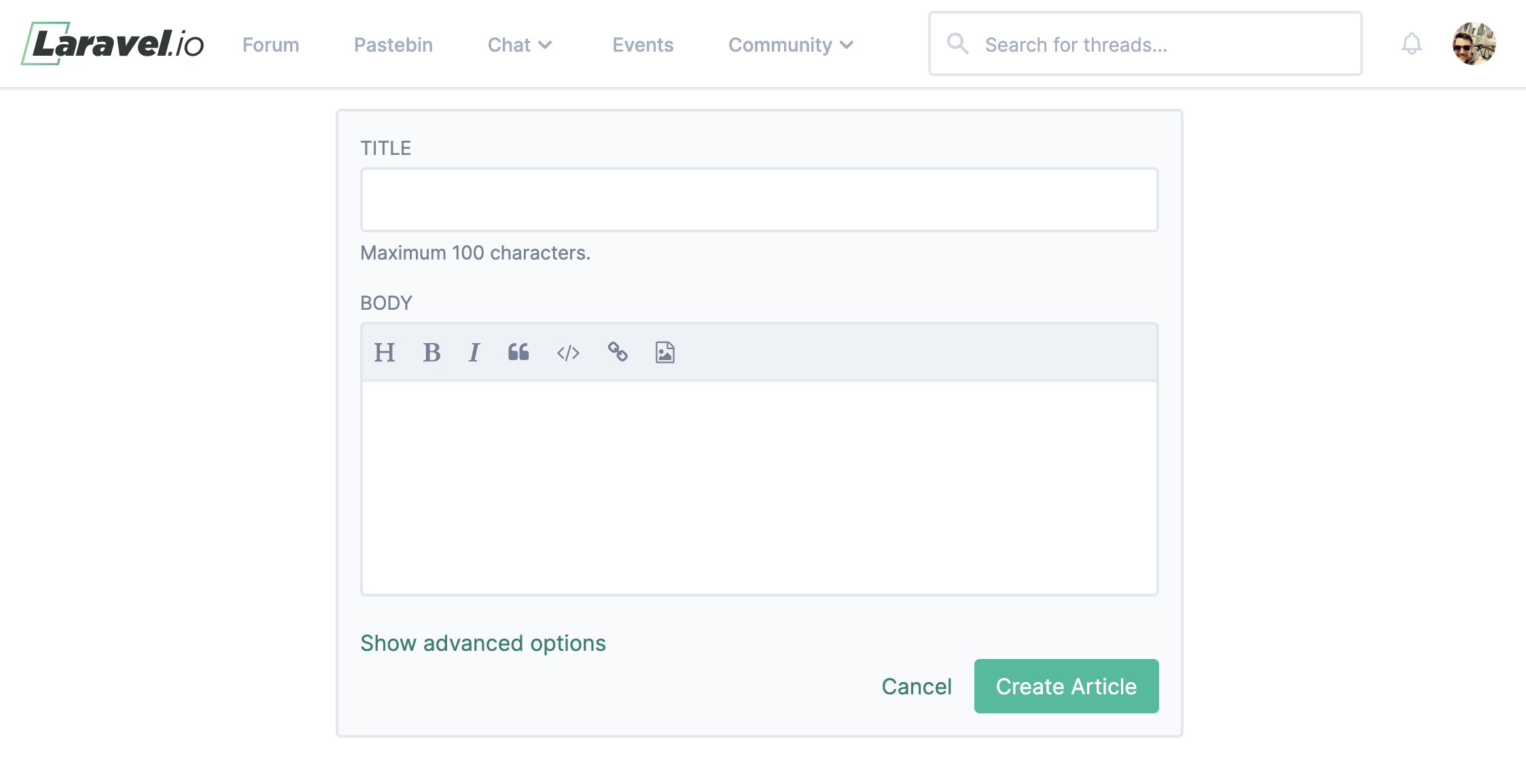Go to Laravel.io home logo
This screenshot has height=784, width=1526.
(x=113, y=44)
